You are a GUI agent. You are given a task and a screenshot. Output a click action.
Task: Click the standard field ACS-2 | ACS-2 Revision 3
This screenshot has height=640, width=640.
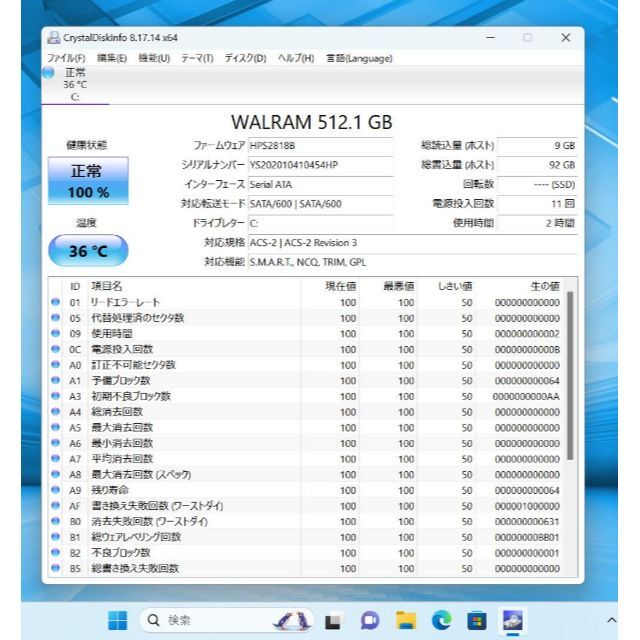tap(413, 243)
